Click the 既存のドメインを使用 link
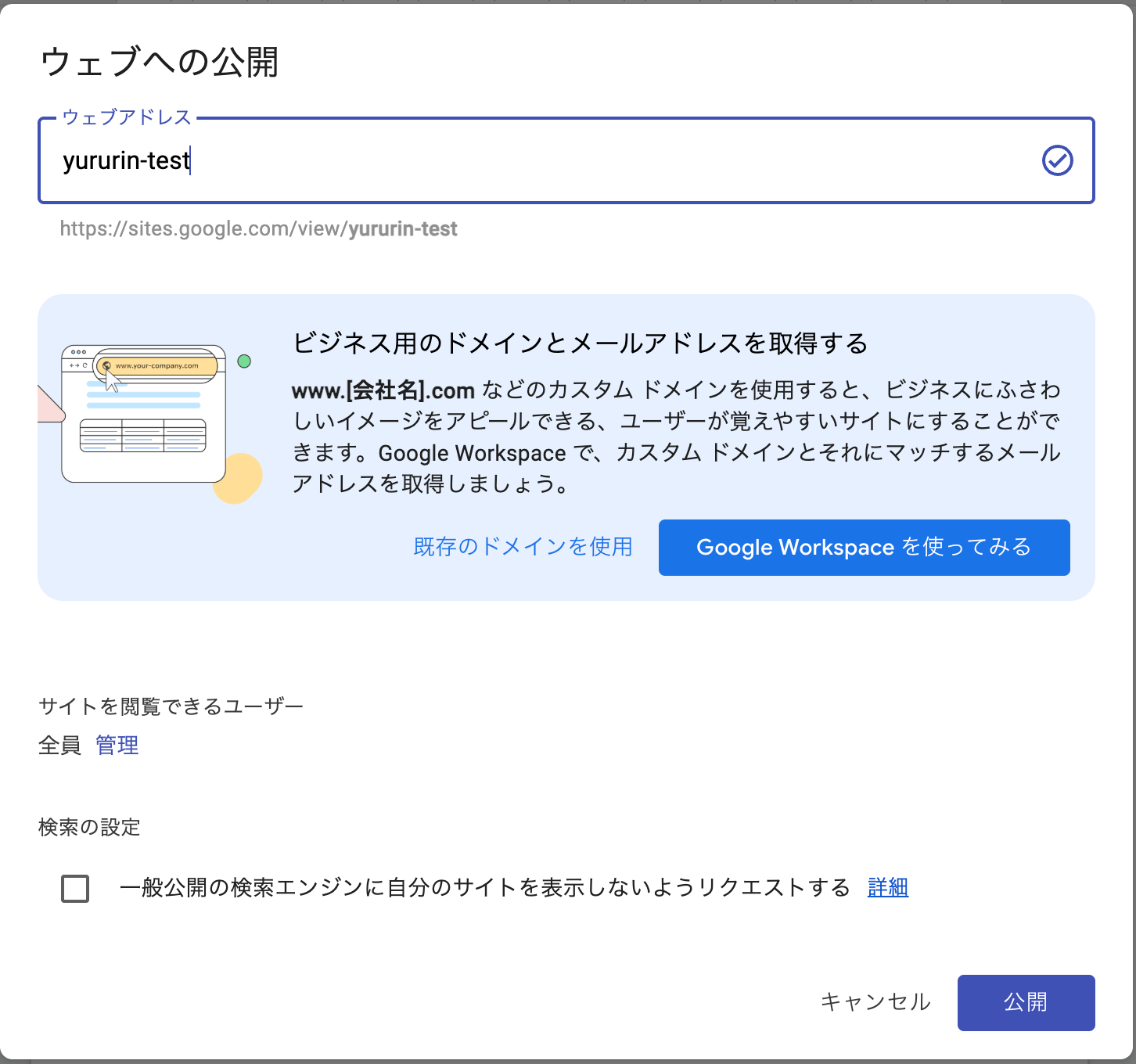The image size is (1136, 1064). click(522, 547)
